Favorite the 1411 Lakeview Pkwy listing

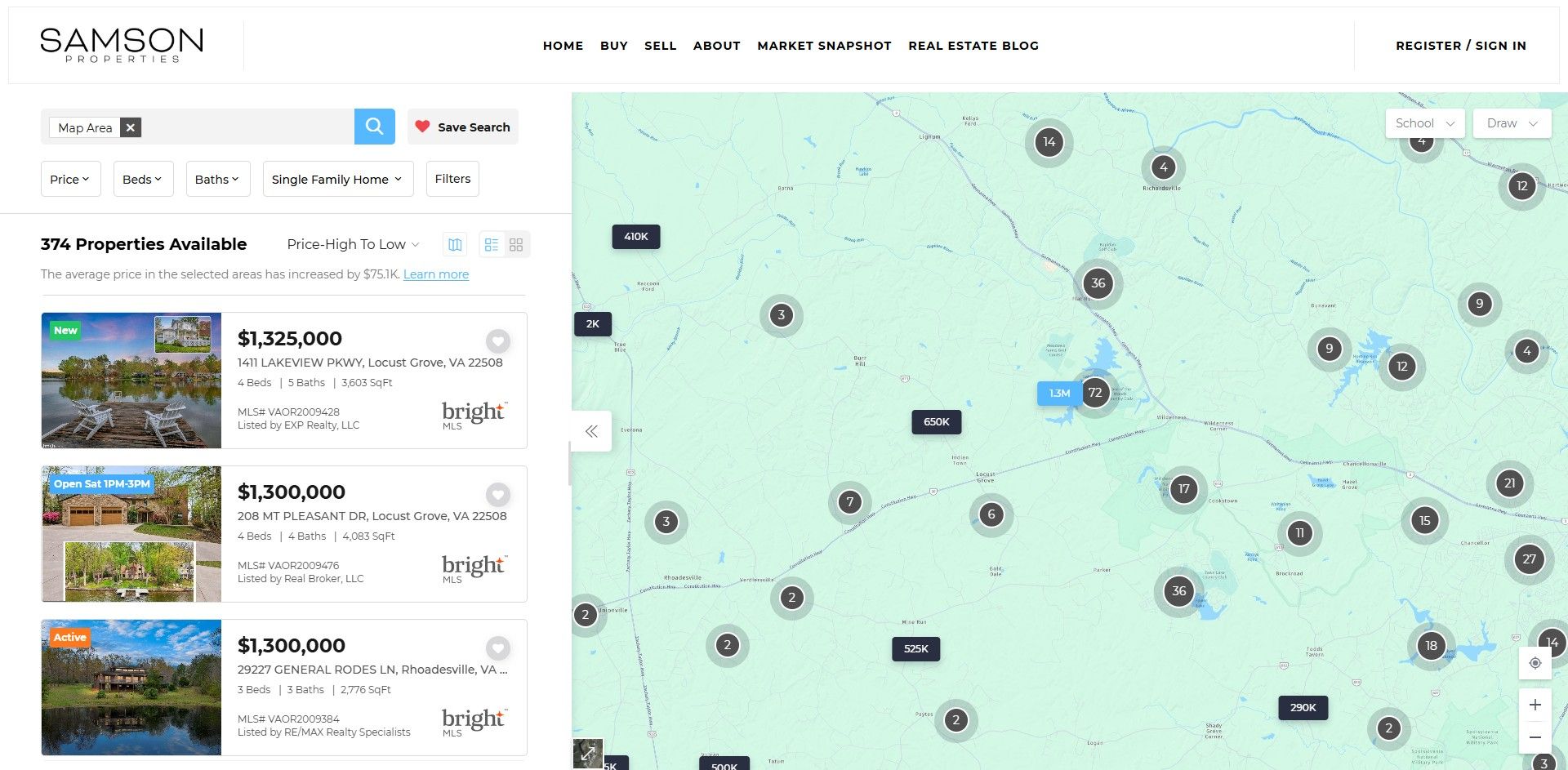pyautogui.click(x=498, y=340)
